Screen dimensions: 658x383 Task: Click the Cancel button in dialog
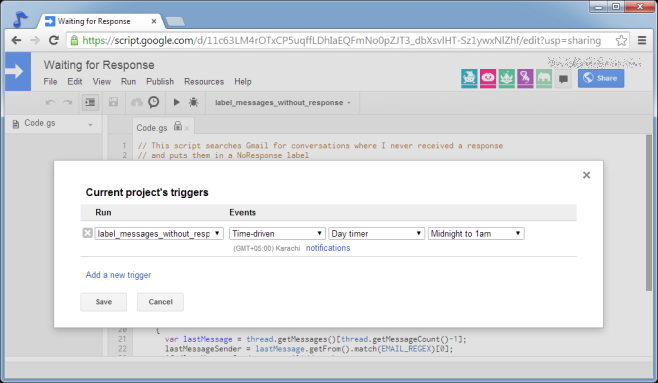pyautogui.click(x=160, y=302)
